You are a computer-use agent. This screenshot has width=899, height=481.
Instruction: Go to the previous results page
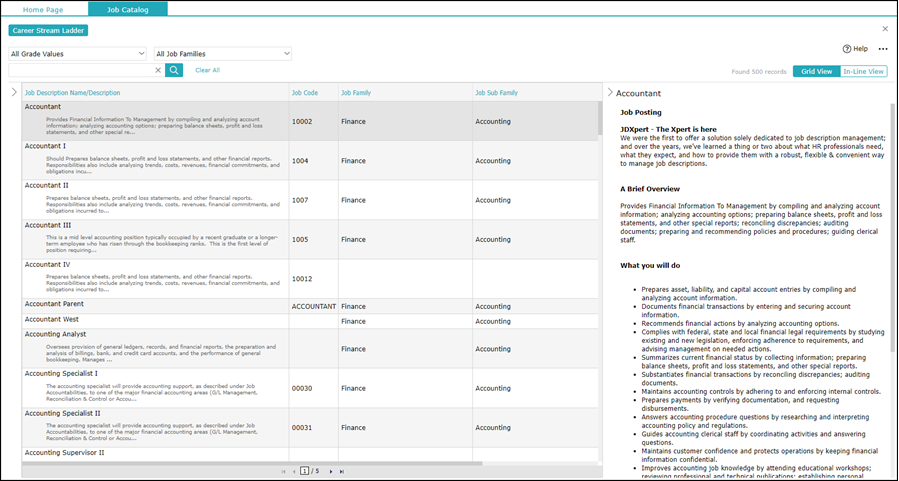[x=294, y=471]
